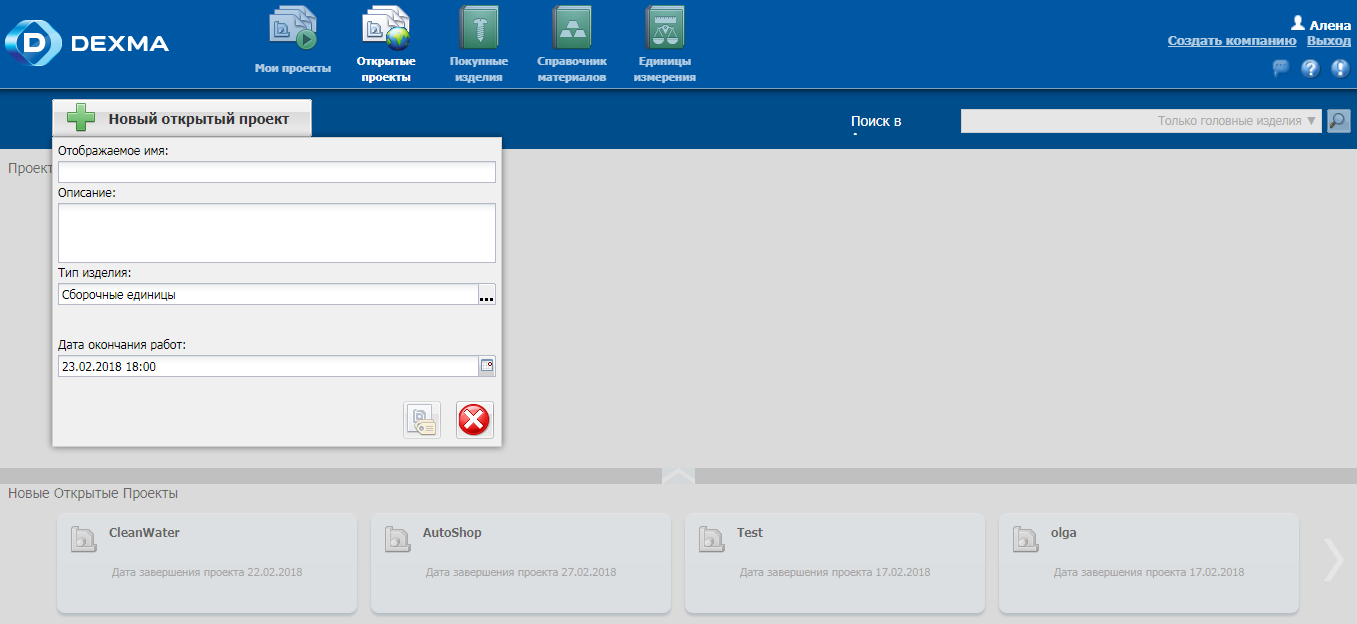The height and width of the screenshot is (624, 1357).
Task: Click the red cancel cross button
Action: (x=475, y=420)
